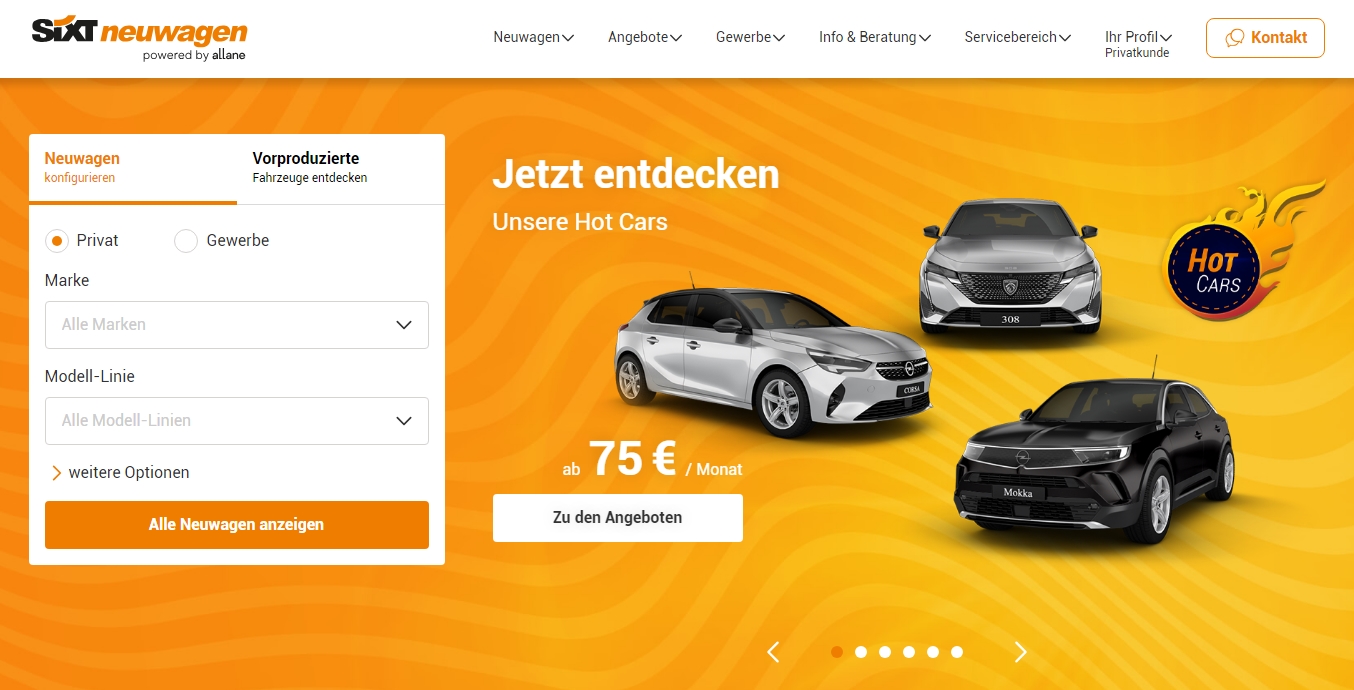
Task: Click the Sixt neuwagen logo
Action: point(139,39)
